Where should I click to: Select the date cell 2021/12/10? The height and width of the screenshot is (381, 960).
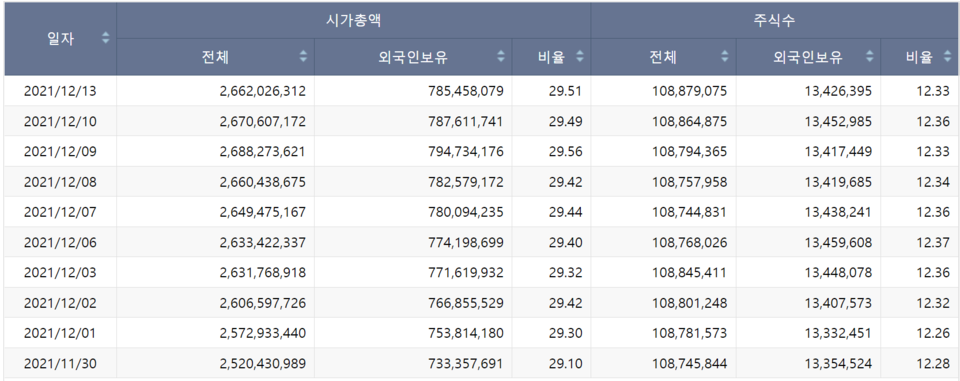click(60, 121)
